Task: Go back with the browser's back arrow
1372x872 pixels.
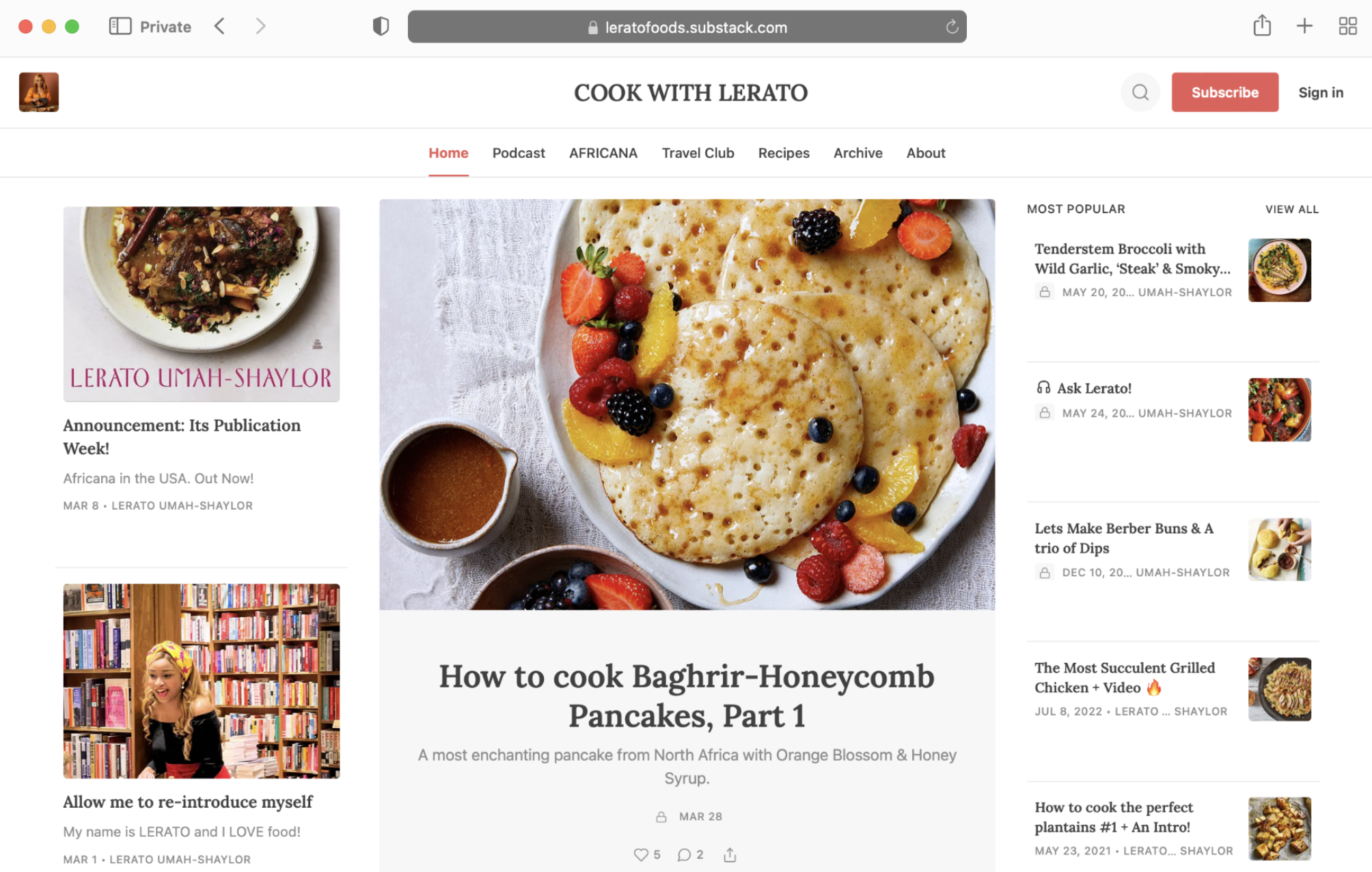Action: click(x=219, y=26)
